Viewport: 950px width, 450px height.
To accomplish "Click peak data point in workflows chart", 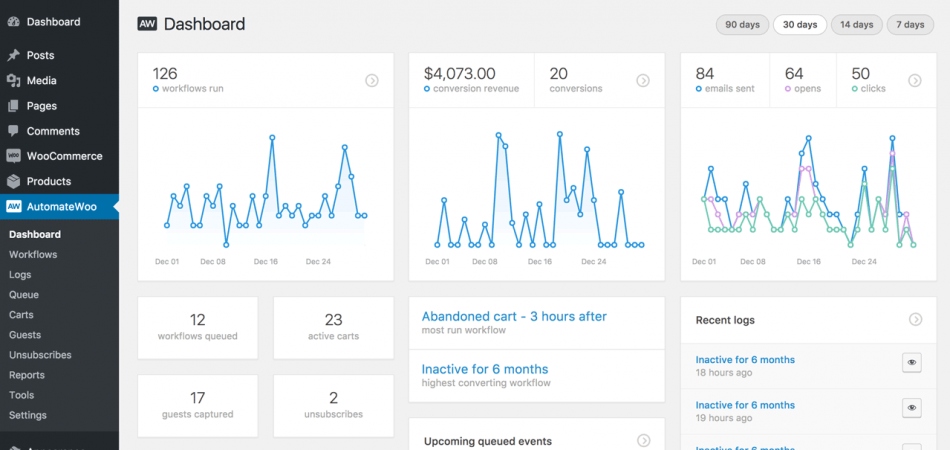I will (x=272, y=138).
